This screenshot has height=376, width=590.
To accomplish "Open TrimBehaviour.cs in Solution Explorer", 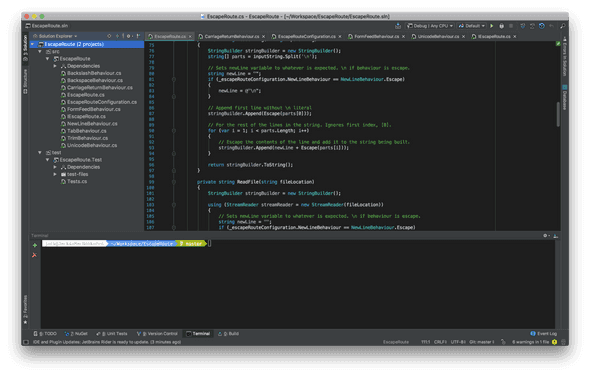I will [x=84, y=138].
